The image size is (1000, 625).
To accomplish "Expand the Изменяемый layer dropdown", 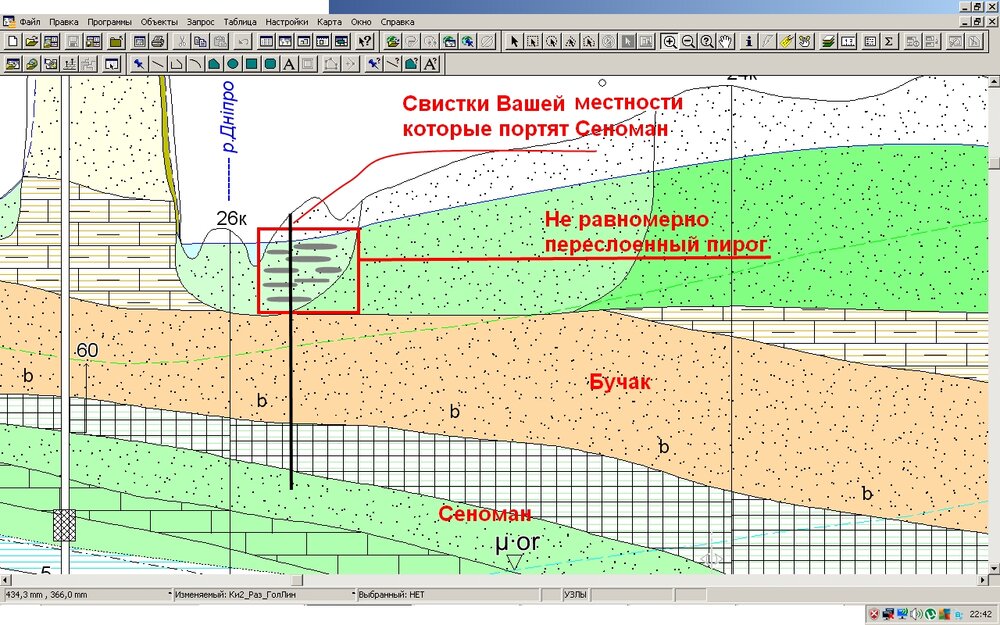I will 353,594.
